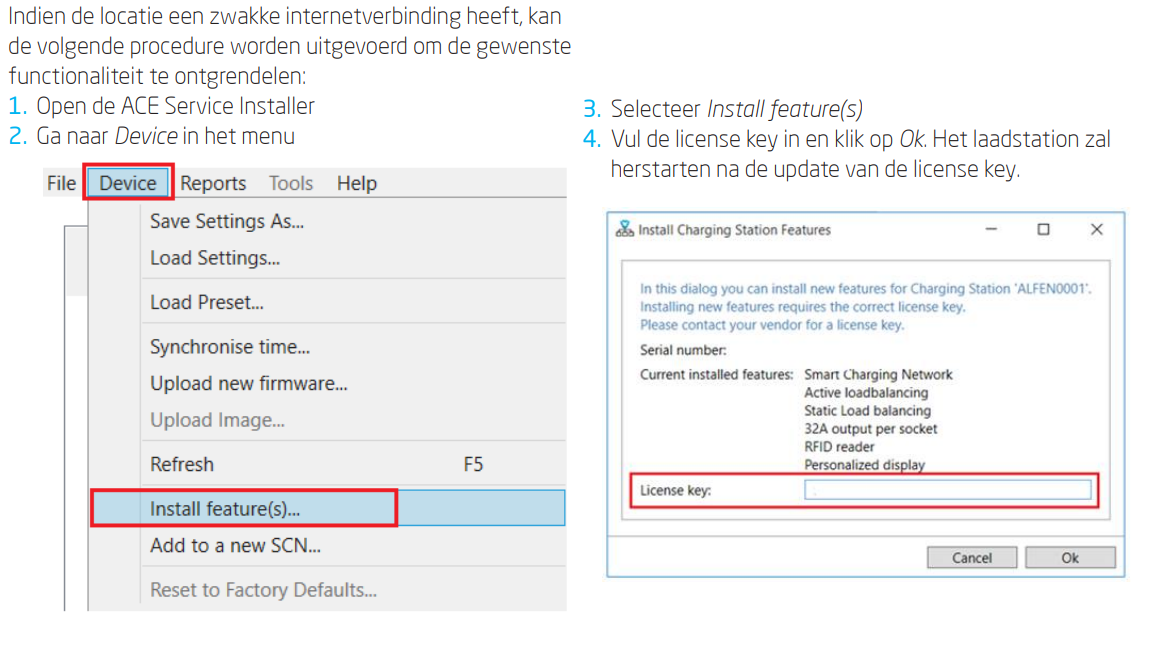
Task: Select Load Preset option
Action: click(207, 302)
